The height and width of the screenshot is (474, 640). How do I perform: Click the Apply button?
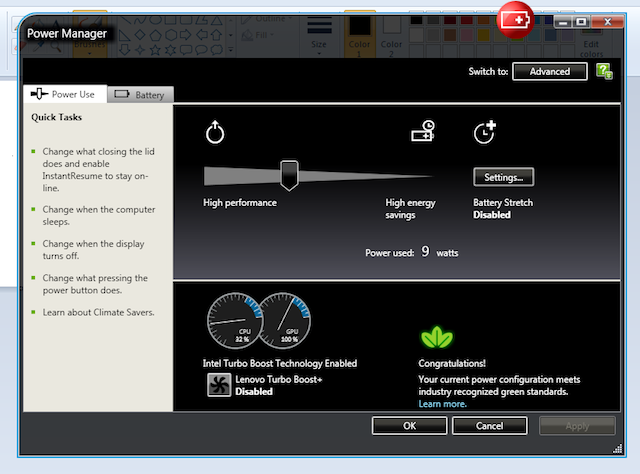coord(577,426)
